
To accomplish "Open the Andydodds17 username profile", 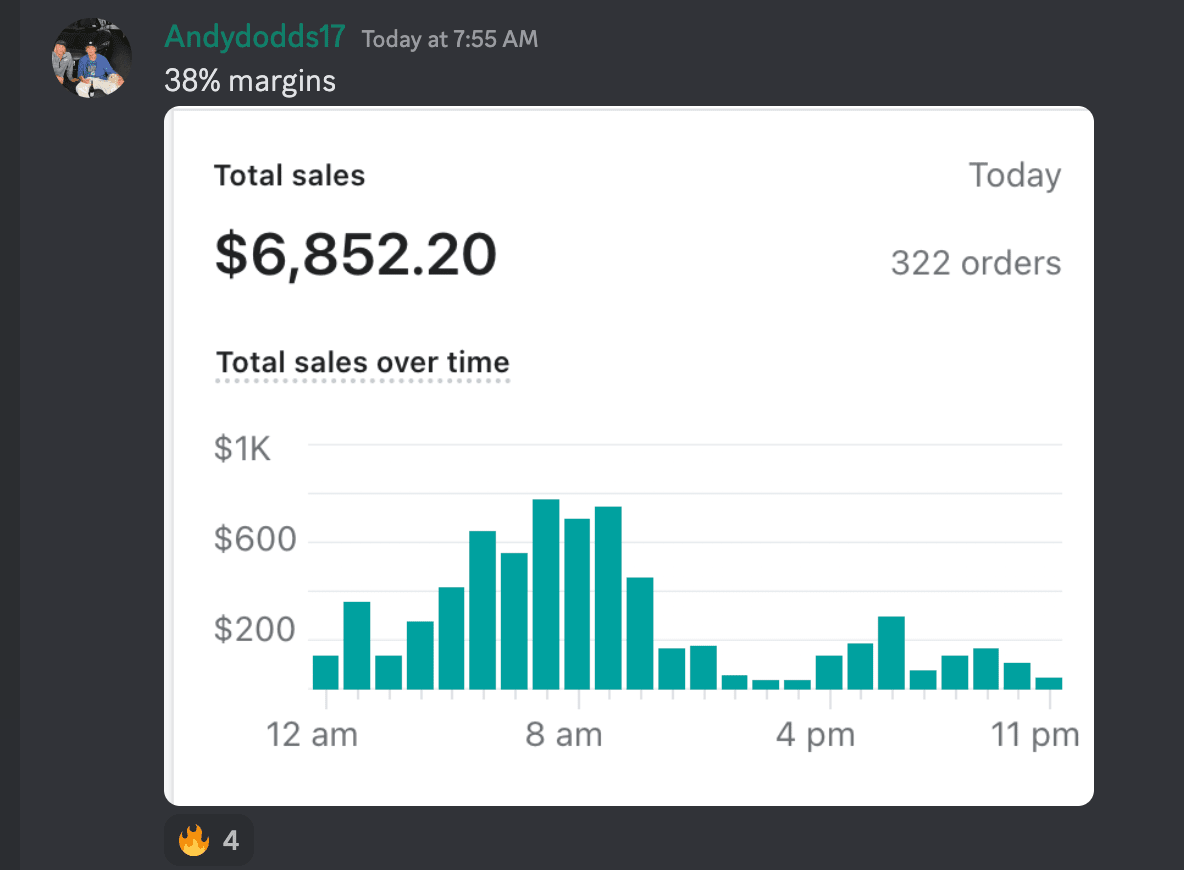I will click(254, 37).
